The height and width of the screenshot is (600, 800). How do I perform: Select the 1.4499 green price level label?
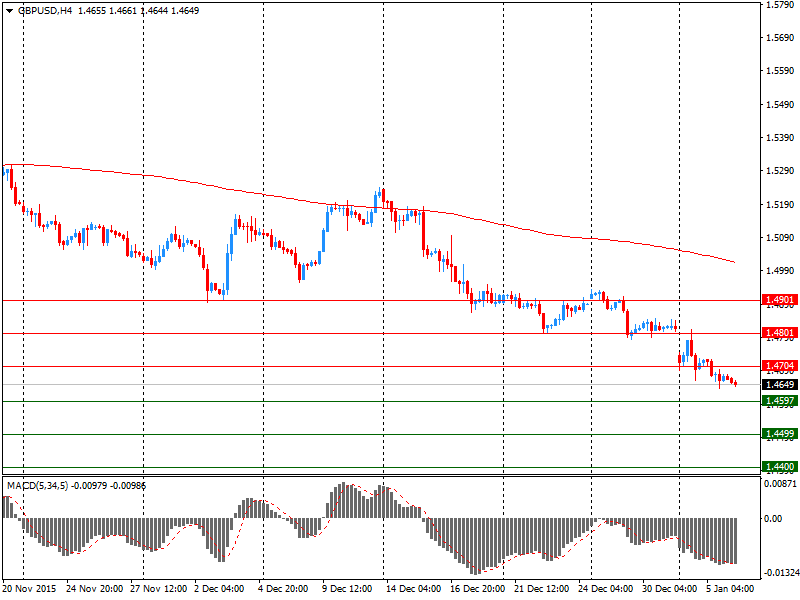click(780, 434)
